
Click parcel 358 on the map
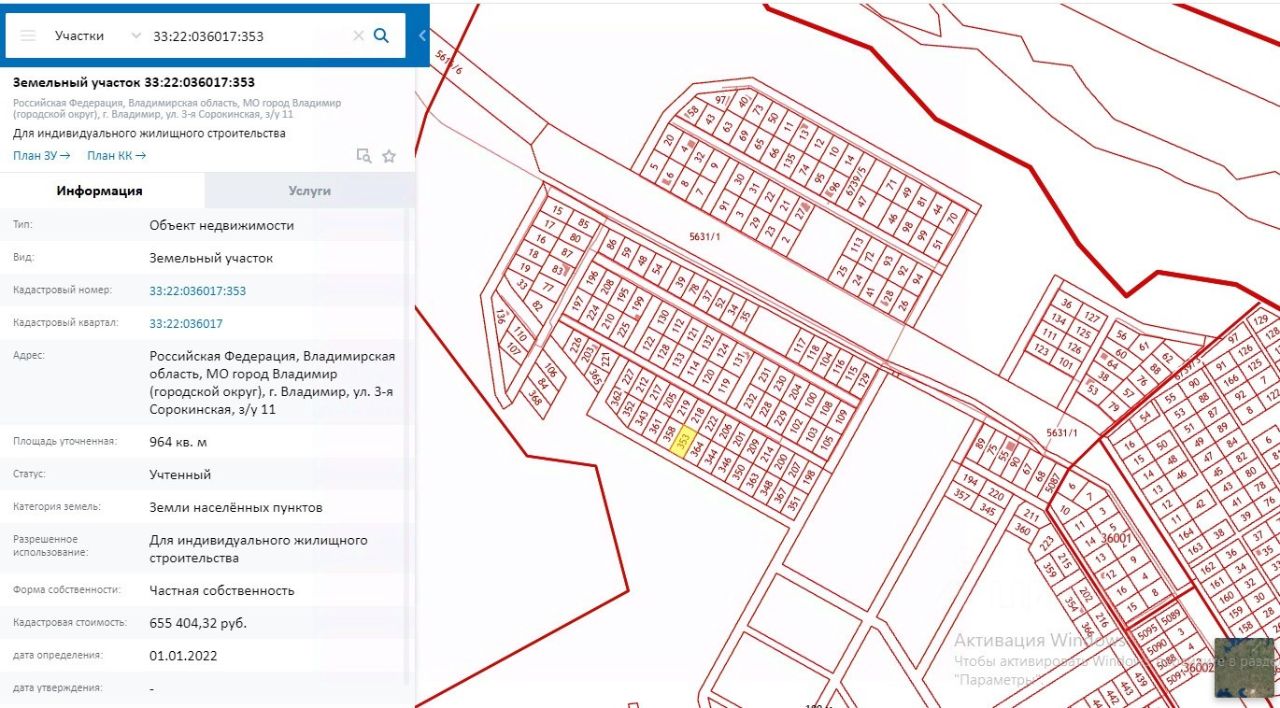click(x=670, y=432)
